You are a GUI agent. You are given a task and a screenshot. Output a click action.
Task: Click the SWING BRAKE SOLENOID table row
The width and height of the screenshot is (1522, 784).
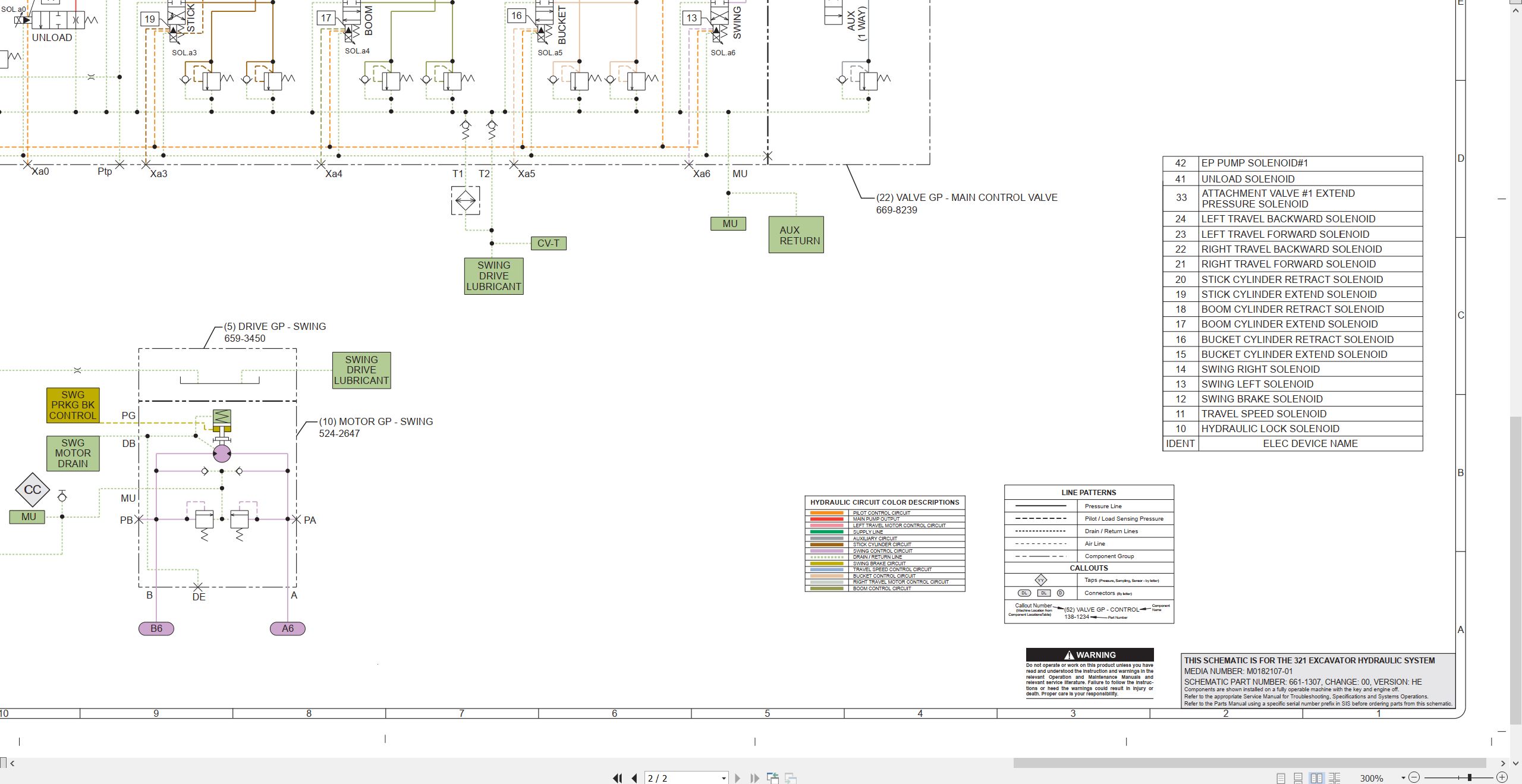1293,399
